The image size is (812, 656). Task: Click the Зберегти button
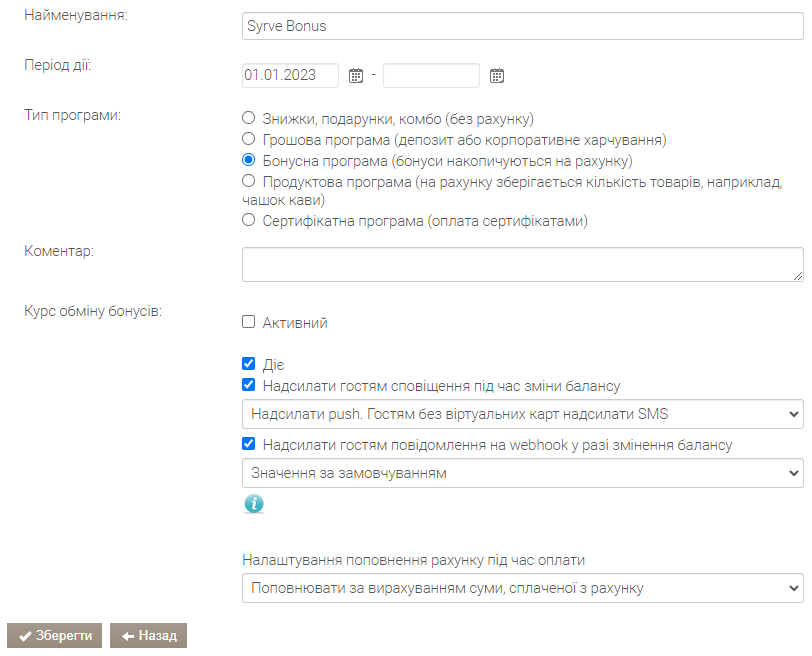tap(54, 635)
